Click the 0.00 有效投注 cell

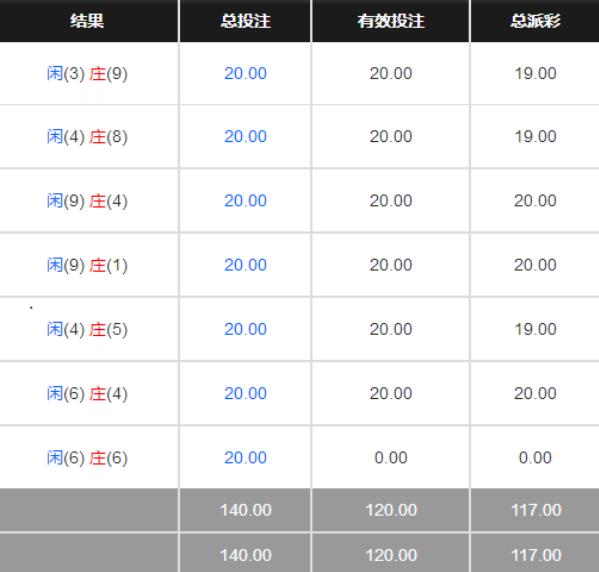coord(390,457)
